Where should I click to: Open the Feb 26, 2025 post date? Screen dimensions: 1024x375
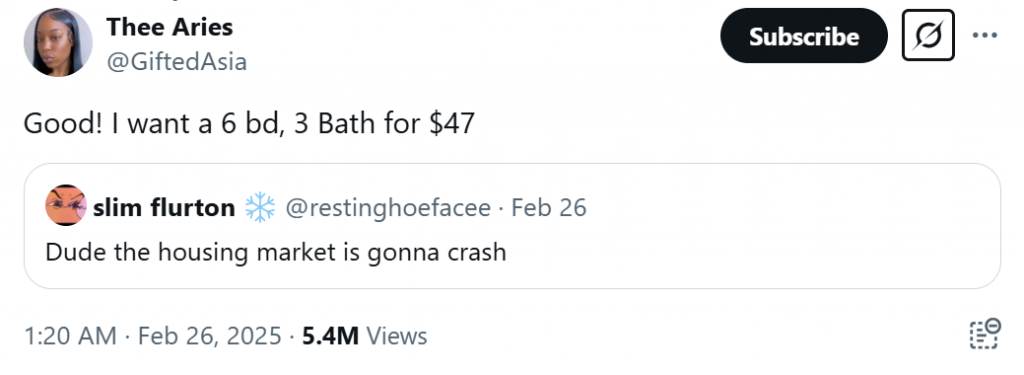(x=210, y=336)
